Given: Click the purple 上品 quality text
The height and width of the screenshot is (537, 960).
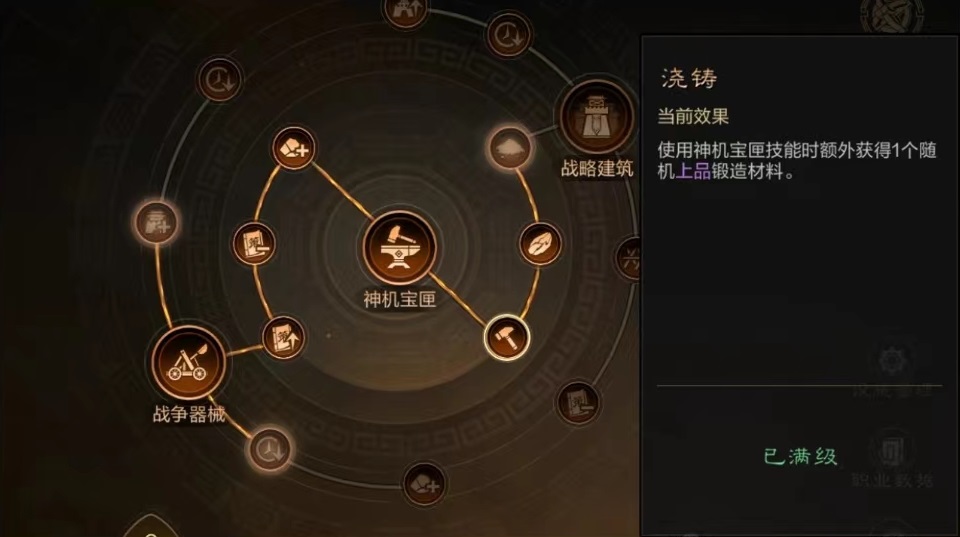Looking at the screenshot, I should pyautogui.click(x=693, y=171).
